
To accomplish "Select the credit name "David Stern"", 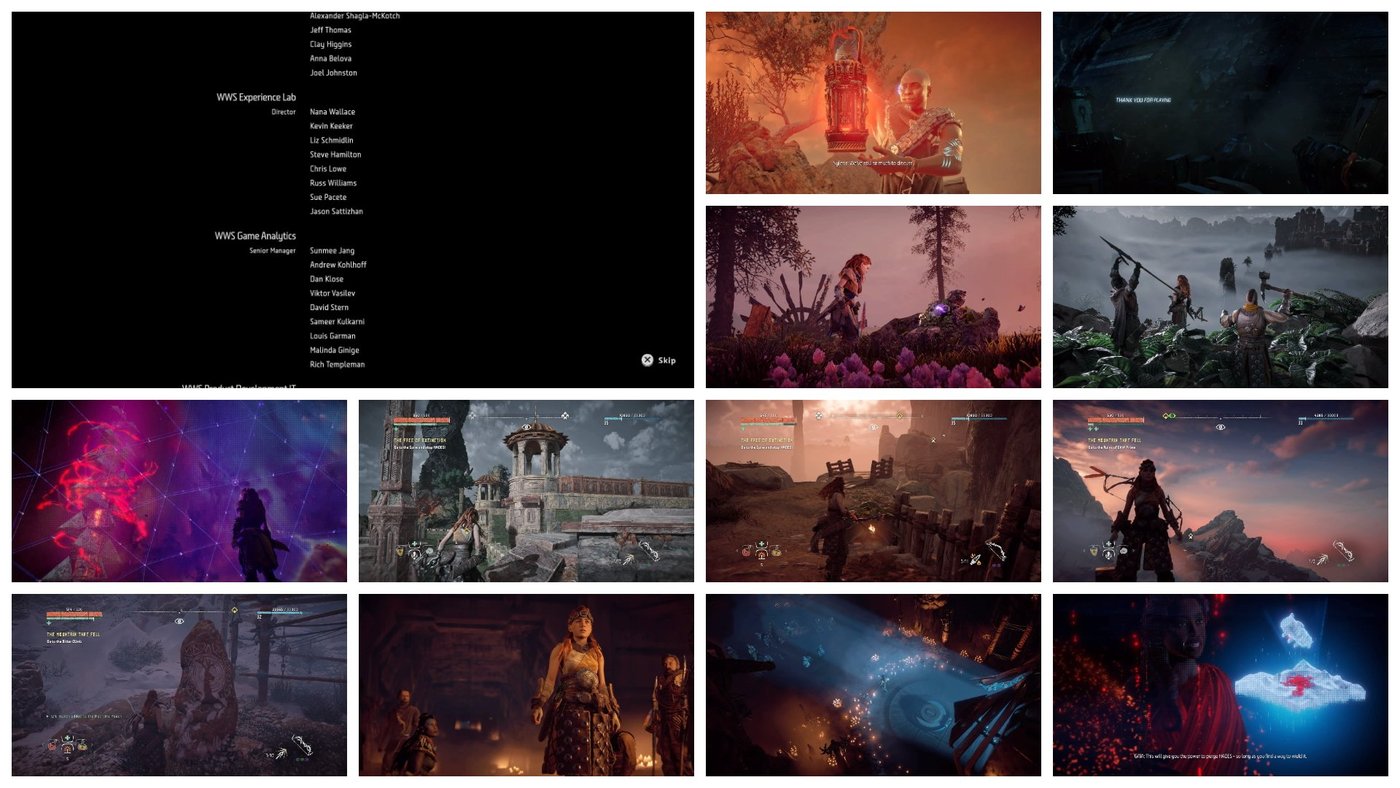I will 330,307.
